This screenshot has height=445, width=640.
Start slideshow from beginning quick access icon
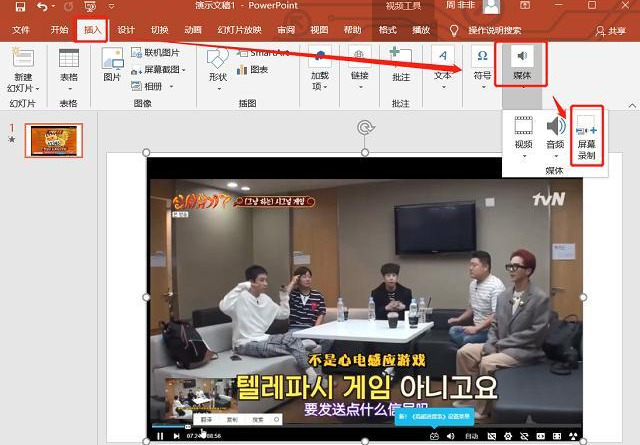click(x=90, y=6)
